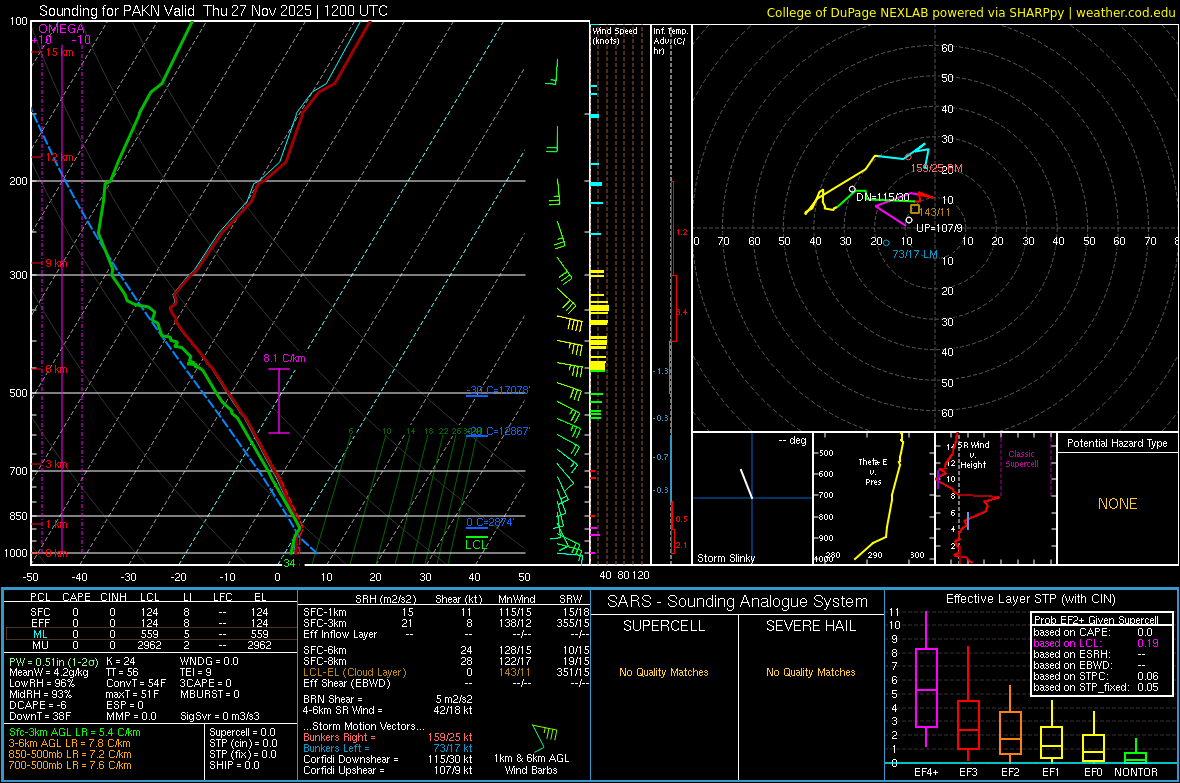This screenshot has width=1180, height=783.
Task: Click '700-500mb LR = 7.6 C/km'
Action: 70,765
